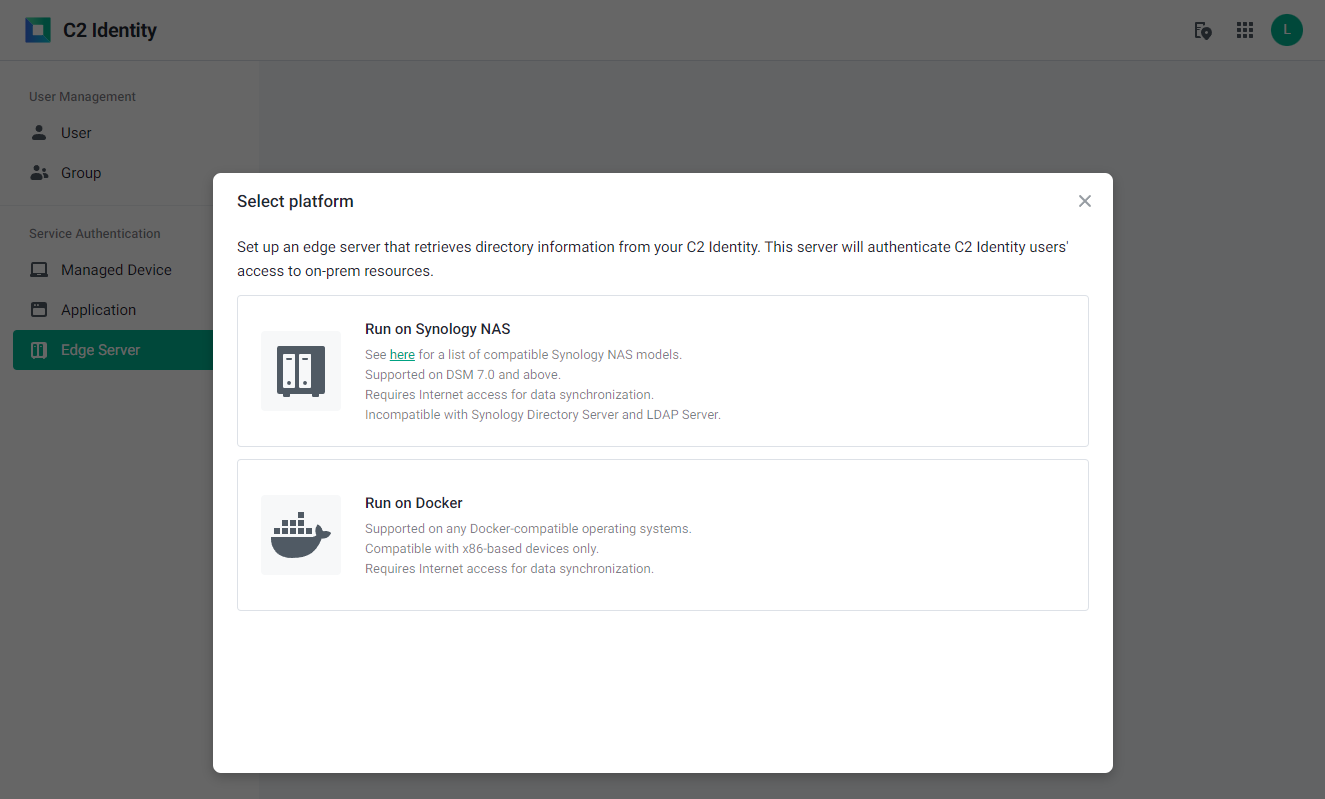Open the user avatar 'L' menu

pos(1287,30)
